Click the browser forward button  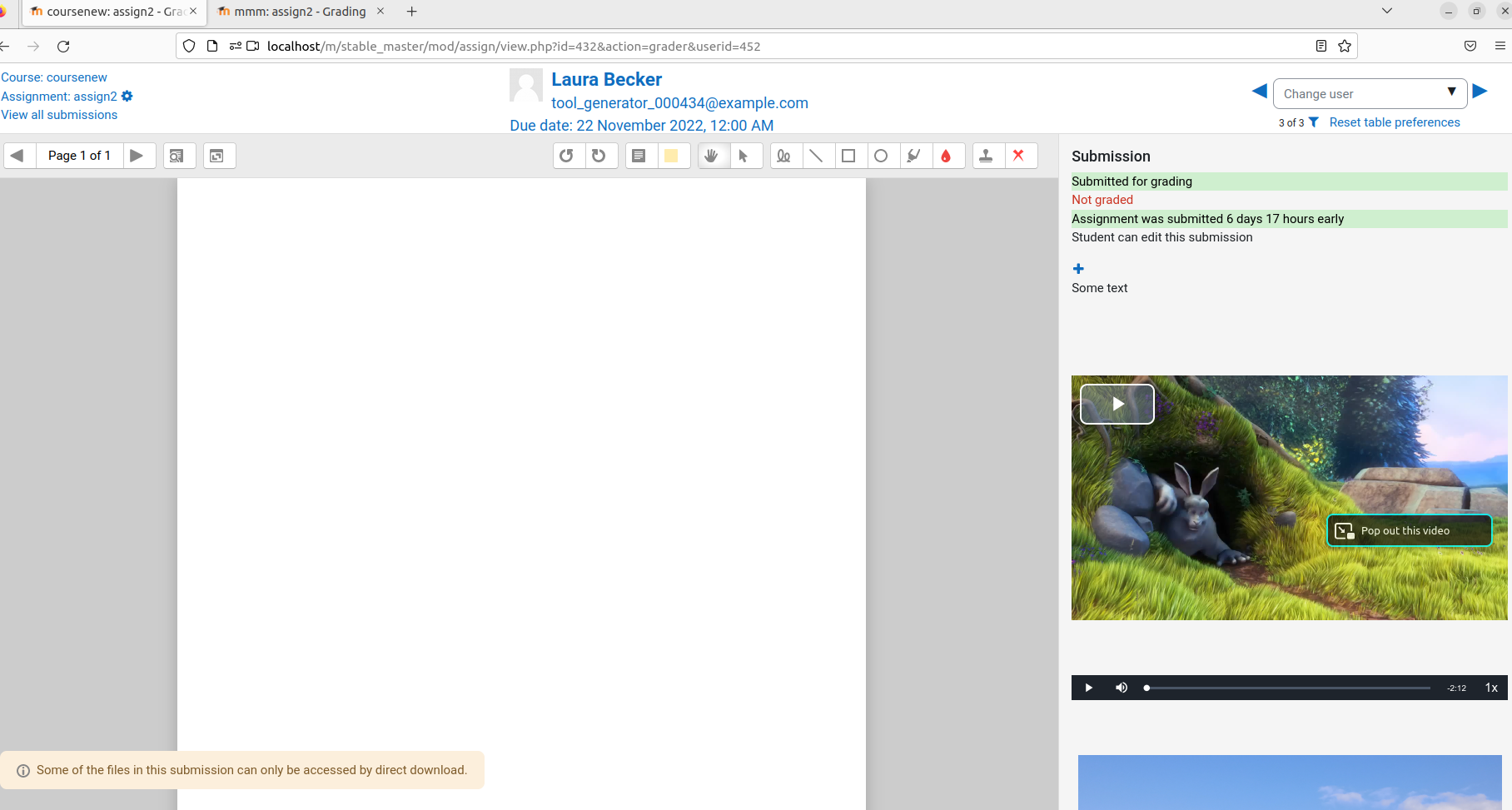33,47
